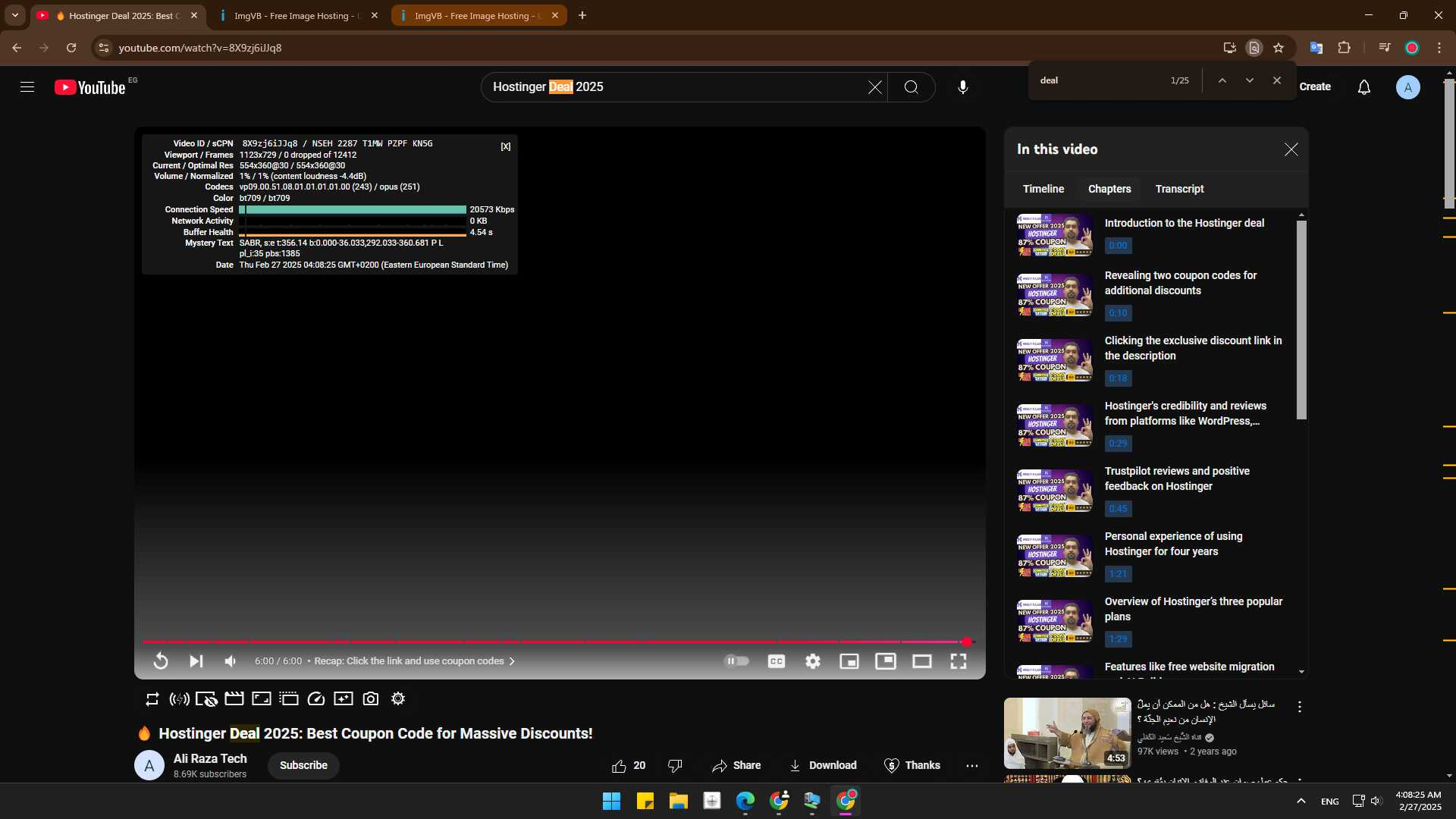This screenshot has width=1456, height=819.
Task: Open the extension options cog under player
Action: [x=398, y=699]
